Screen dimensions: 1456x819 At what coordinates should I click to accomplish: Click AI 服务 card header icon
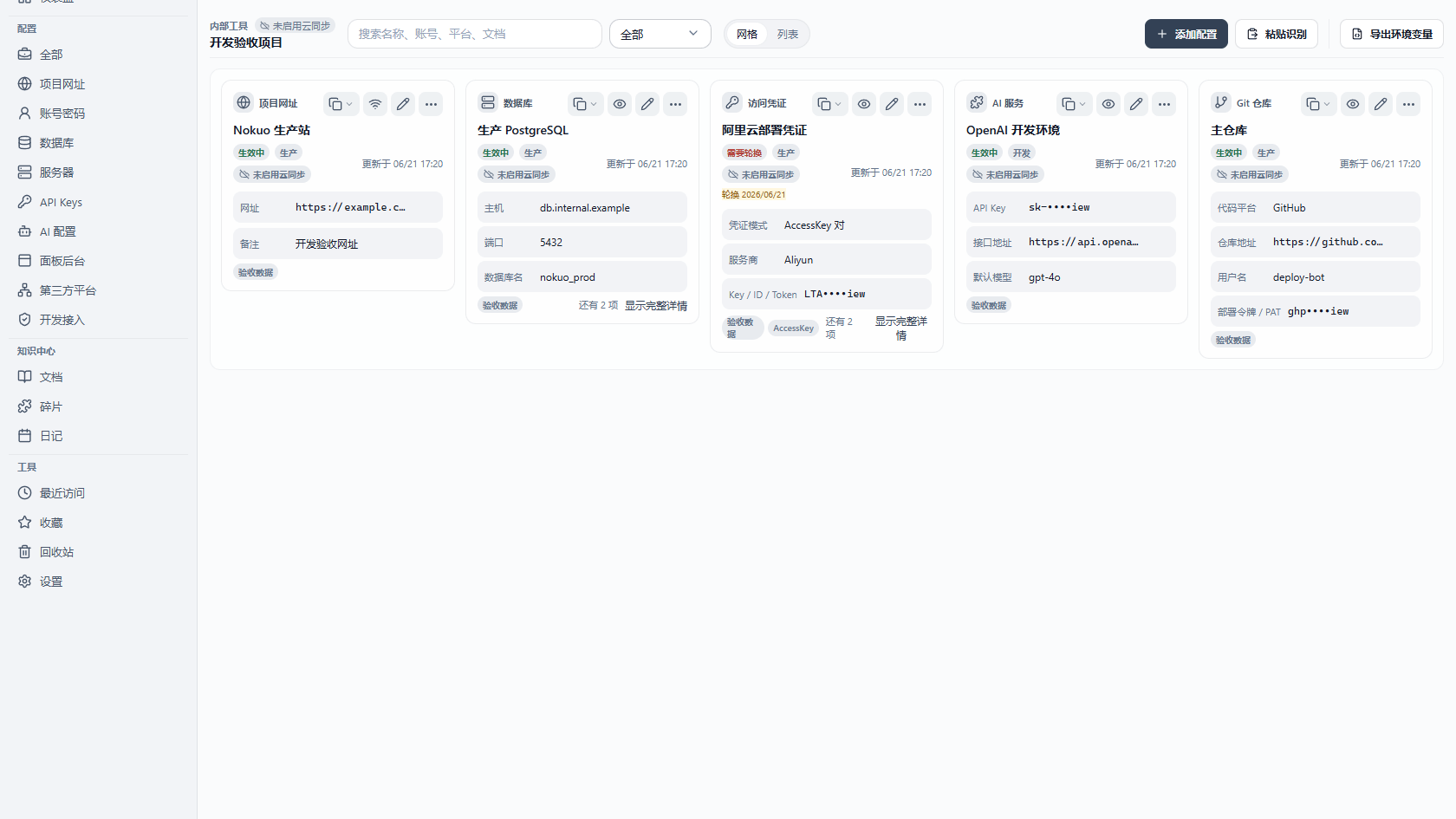click(977, 102)
